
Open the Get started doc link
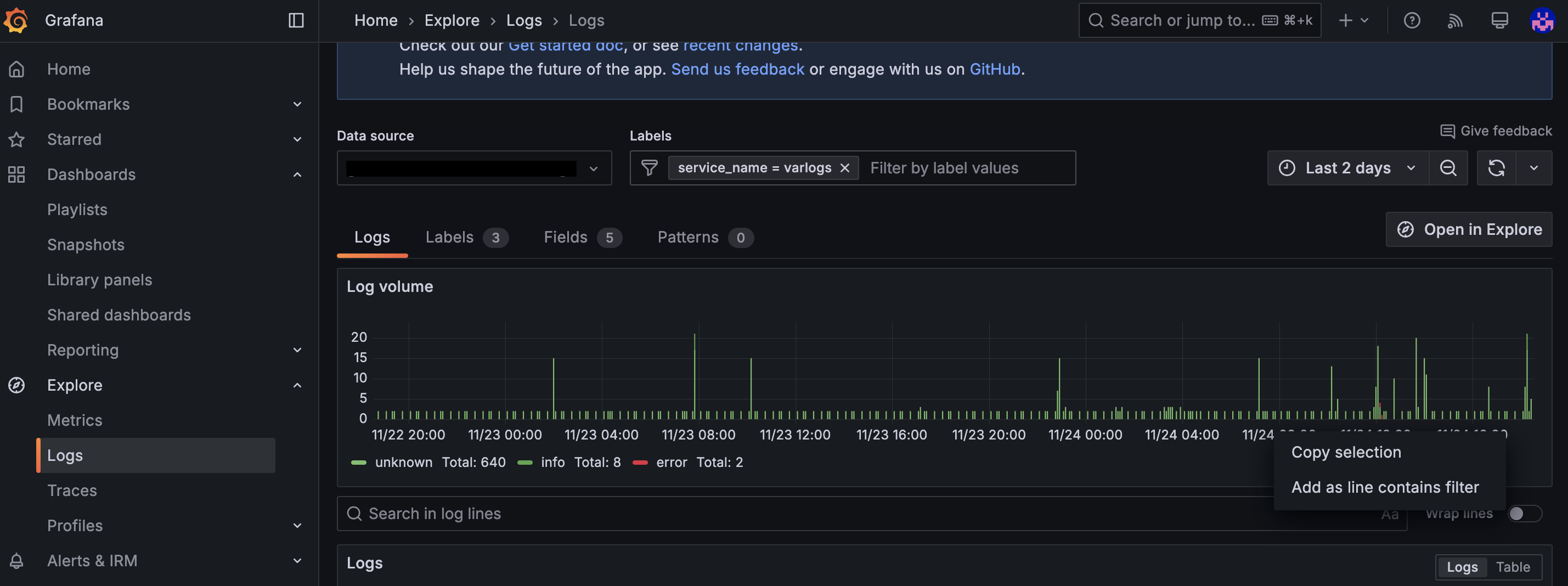(566, 46)
